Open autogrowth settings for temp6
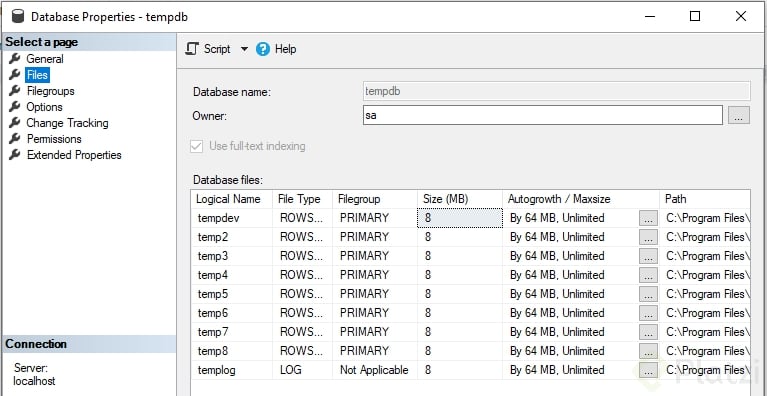Viewport: 767px width, 396px height. pyautogui.click(x=648, y=313)
